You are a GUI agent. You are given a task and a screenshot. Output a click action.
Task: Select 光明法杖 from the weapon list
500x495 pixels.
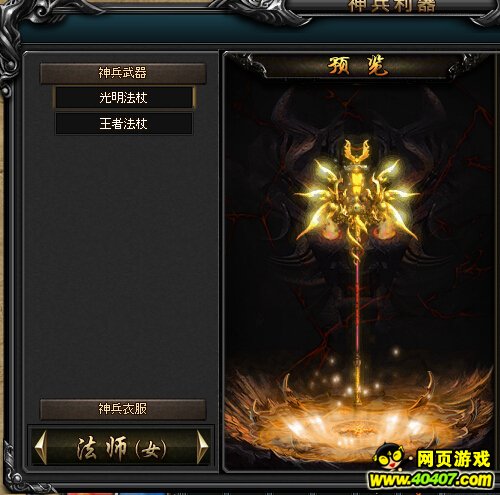pyautogui.click(x=124, y=98)
